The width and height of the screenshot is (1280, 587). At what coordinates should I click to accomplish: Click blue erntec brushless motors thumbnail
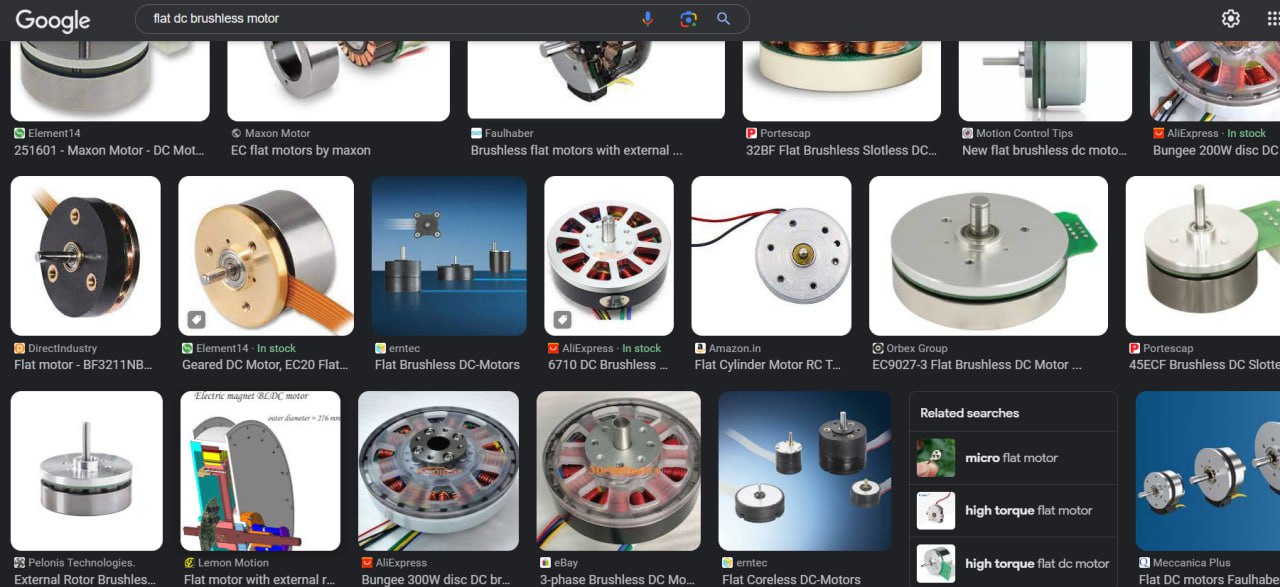(449, 256)
